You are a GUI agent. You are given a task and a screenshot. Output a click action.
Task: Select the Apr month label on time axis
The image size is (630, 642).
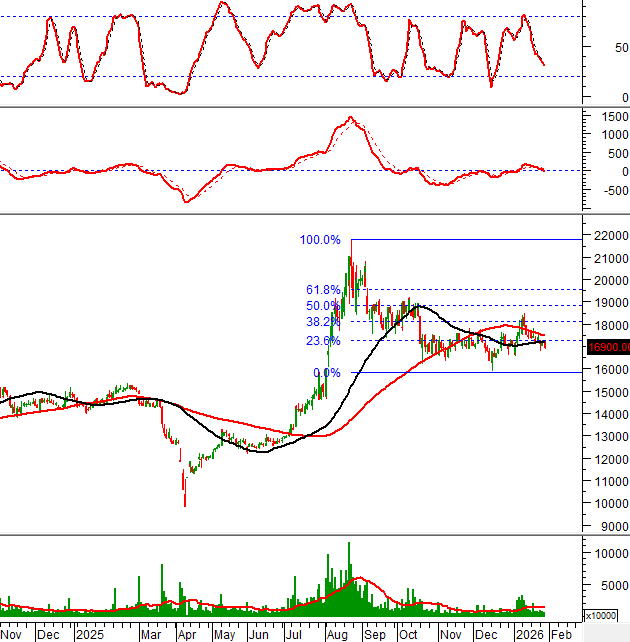(186, 634)
